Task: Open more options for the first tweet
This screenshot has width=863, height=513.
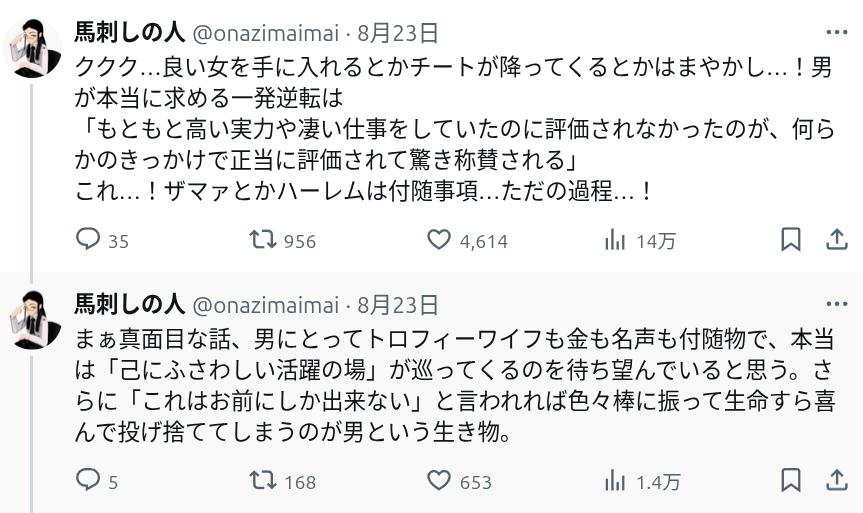Action: (837, 33)
